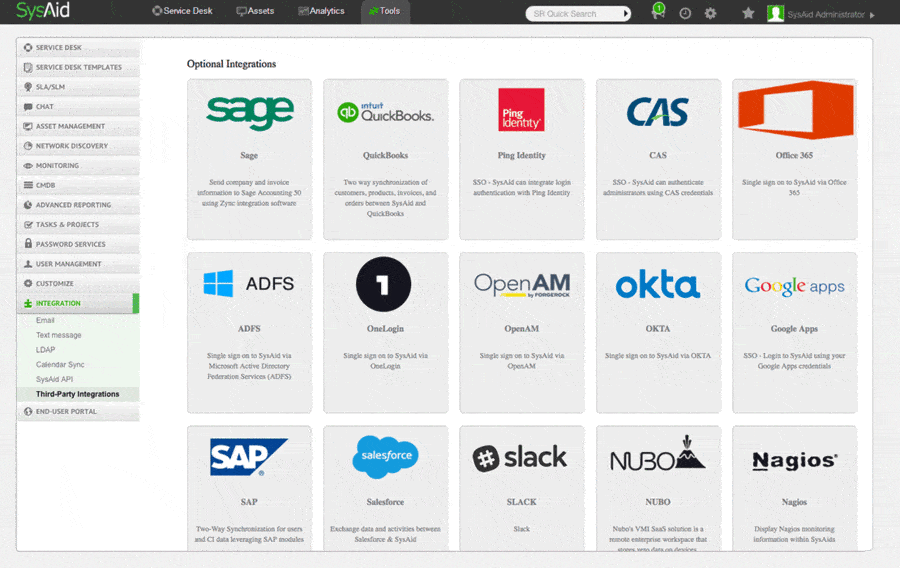Select the QuickBooks logo tile
900x568 pixels.
point(385,112)
